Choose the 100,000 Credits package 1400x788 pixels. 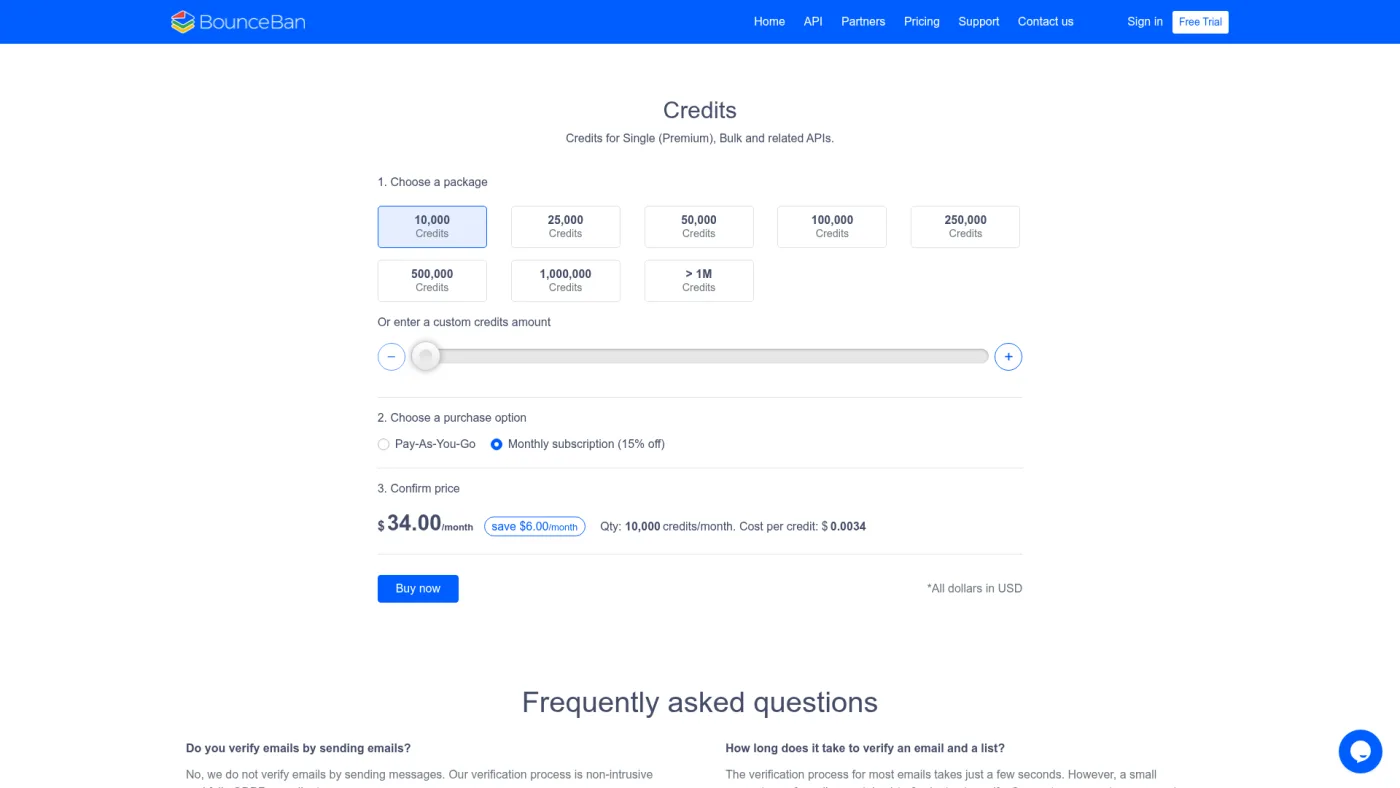click(832, 227)
